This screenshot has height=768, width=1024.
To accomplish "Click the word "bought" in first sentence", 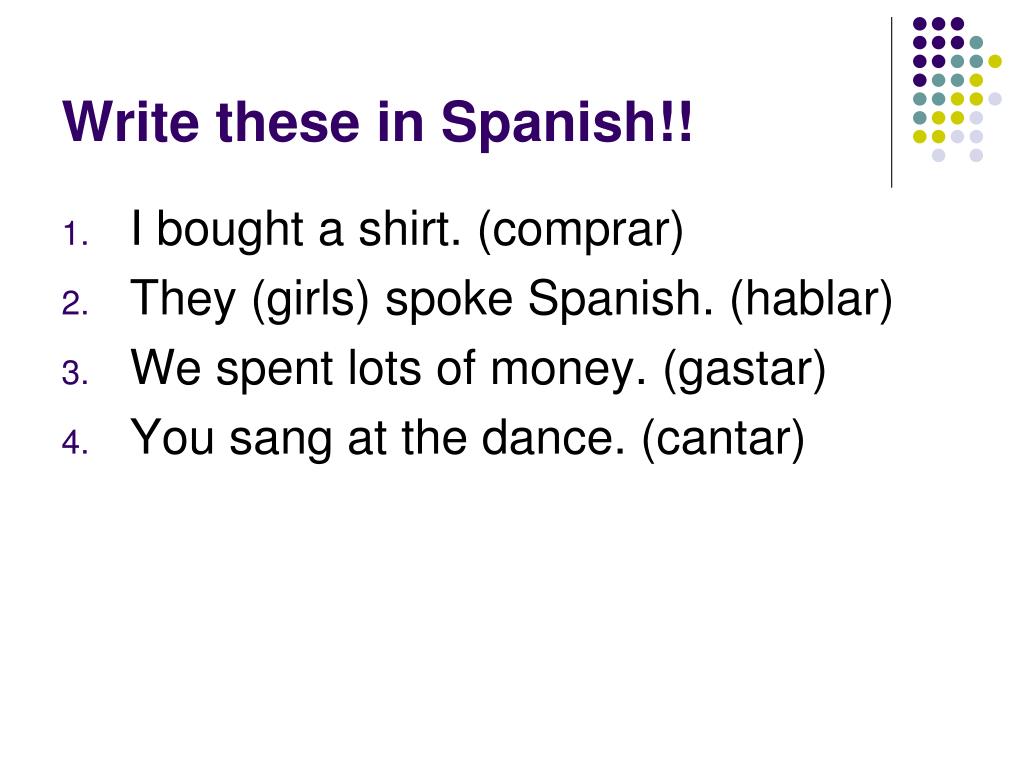I will (230, 231).
